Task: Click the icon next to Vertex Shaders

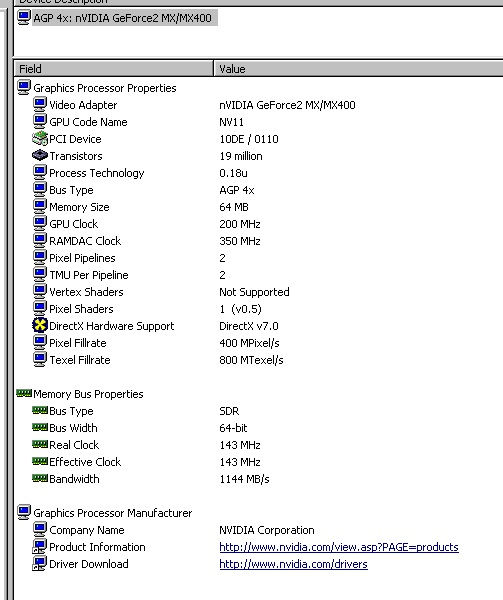Action: click(x=40, y=292)
